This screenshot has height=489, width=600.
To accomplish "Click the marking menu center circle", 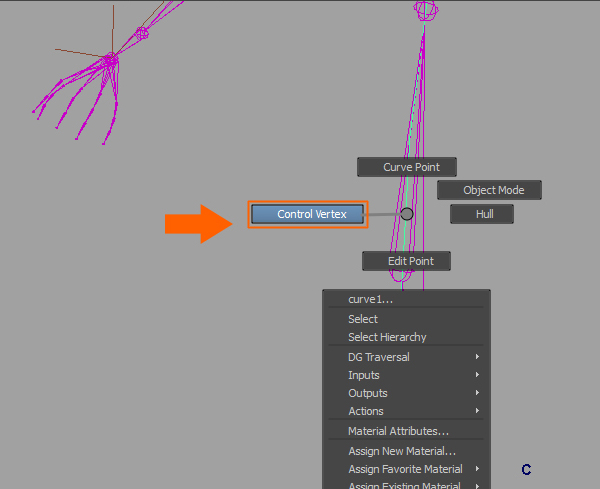I will 407,214.
